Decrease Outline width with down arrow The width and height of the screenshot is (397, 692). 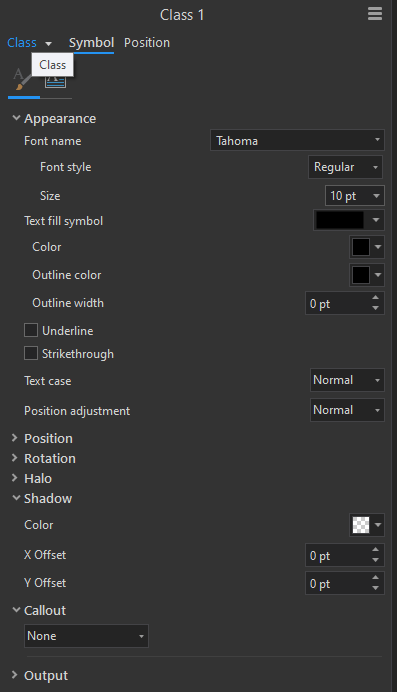(375, 308)
